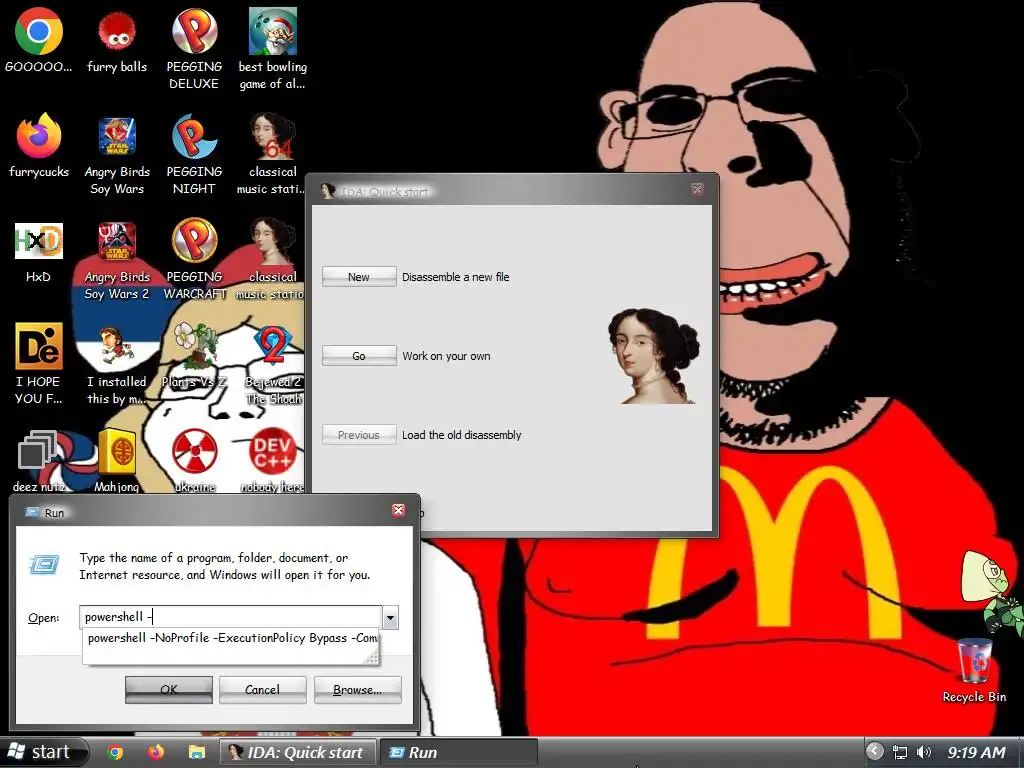1024x768 pixels.
Task: Open the folder icon in the taskbar
Action: [x=197, y=752]
